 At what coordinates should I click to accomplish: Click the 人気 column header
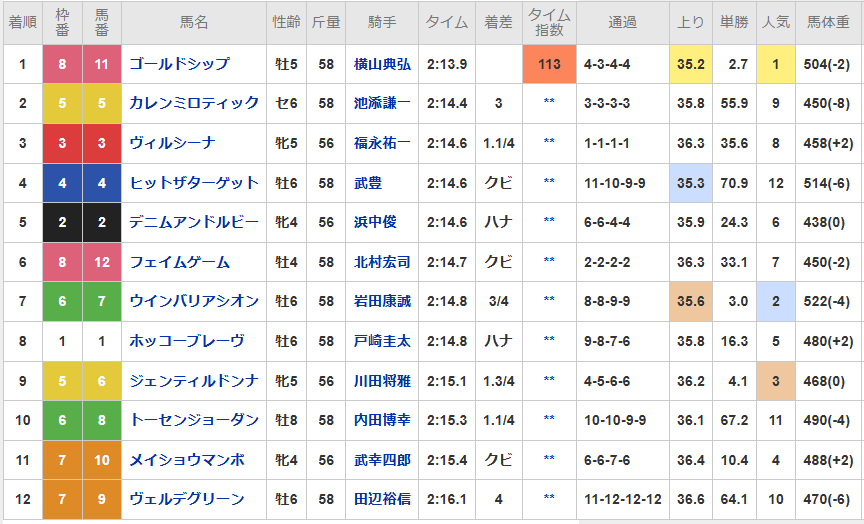[775, 23]
